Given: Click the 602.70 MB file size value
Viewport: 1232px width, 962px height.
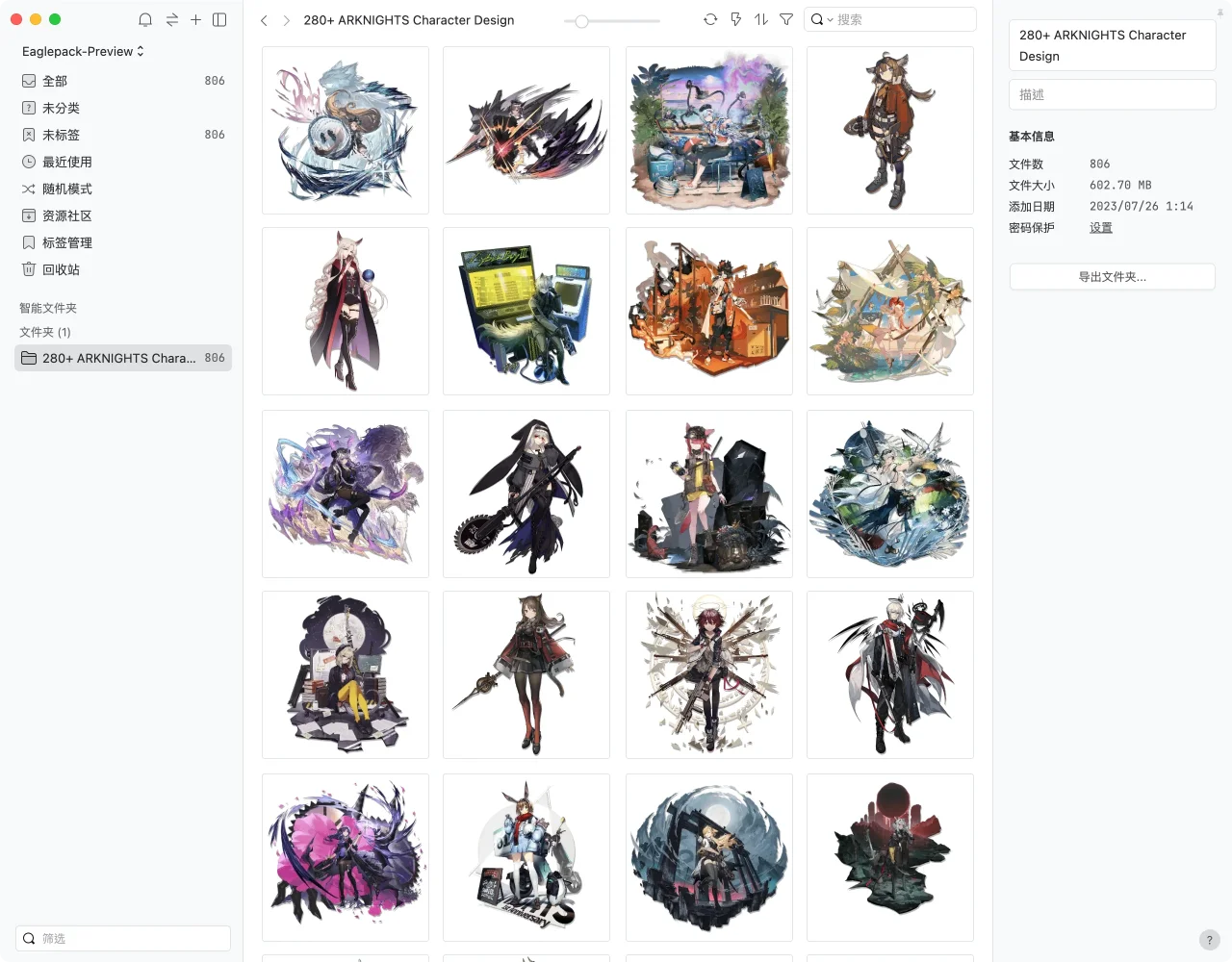Looking at the screenshot, I should (x=1120, y=185).
